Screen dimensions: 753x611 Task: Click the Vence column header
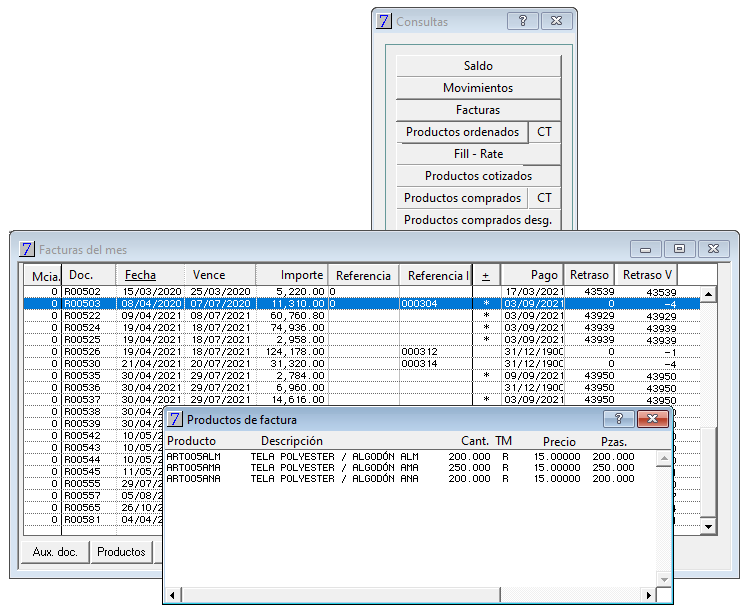(x=220, y=275)
